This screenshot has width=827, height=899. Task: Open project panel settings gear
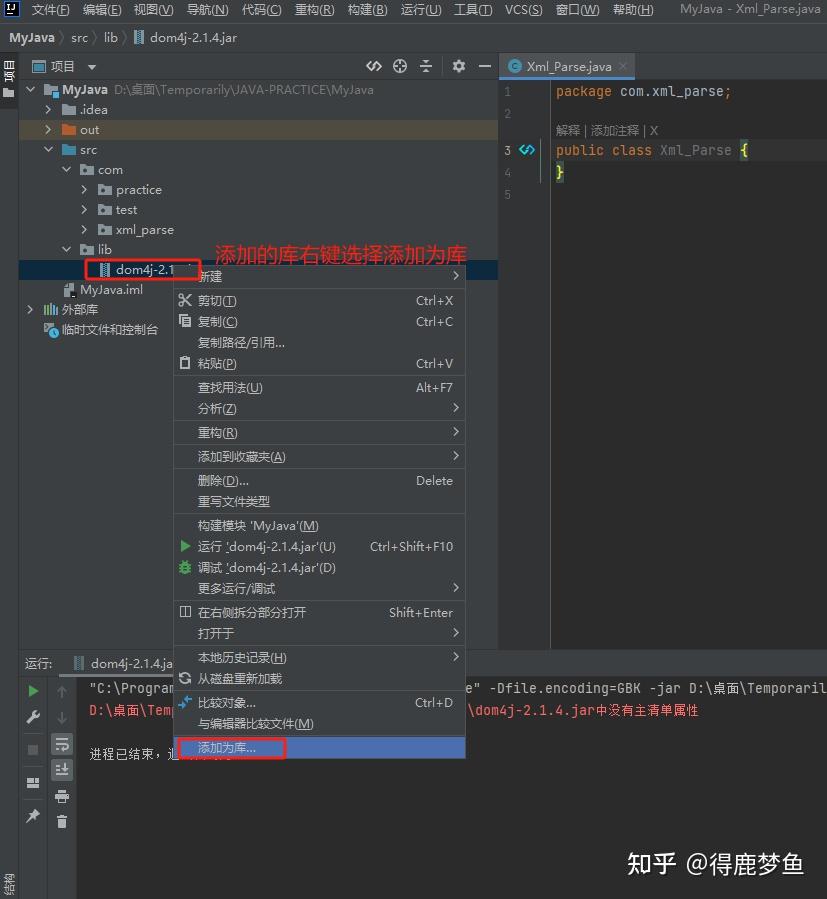(x=458, y=66)
